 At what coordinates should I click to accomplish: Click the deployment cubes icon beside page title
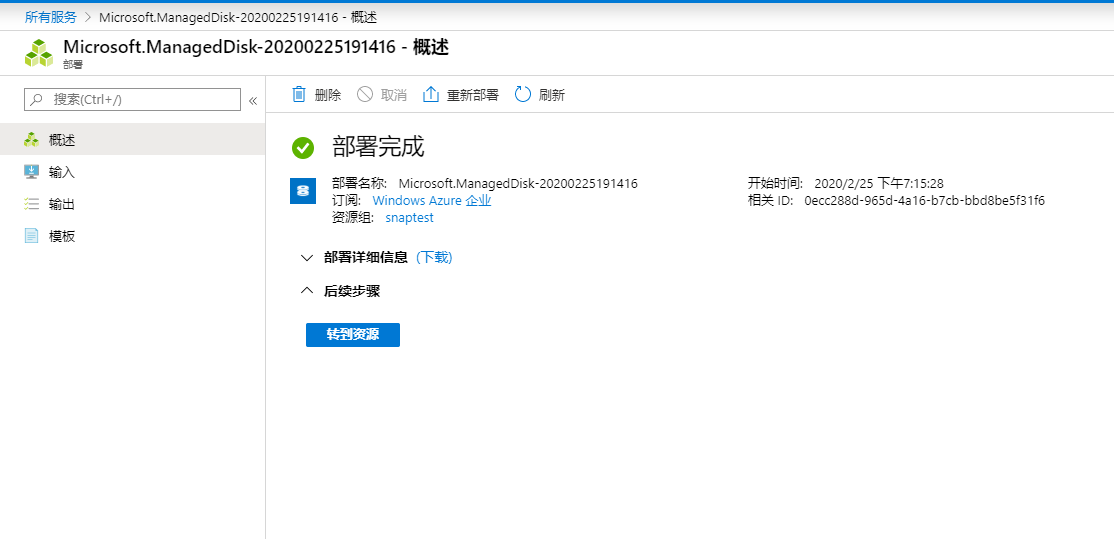tap(39, 53)
